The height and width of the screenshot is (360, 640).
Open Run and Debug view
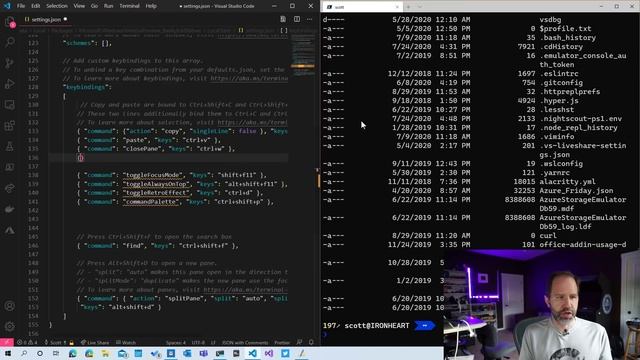click(x=10, y=84)
